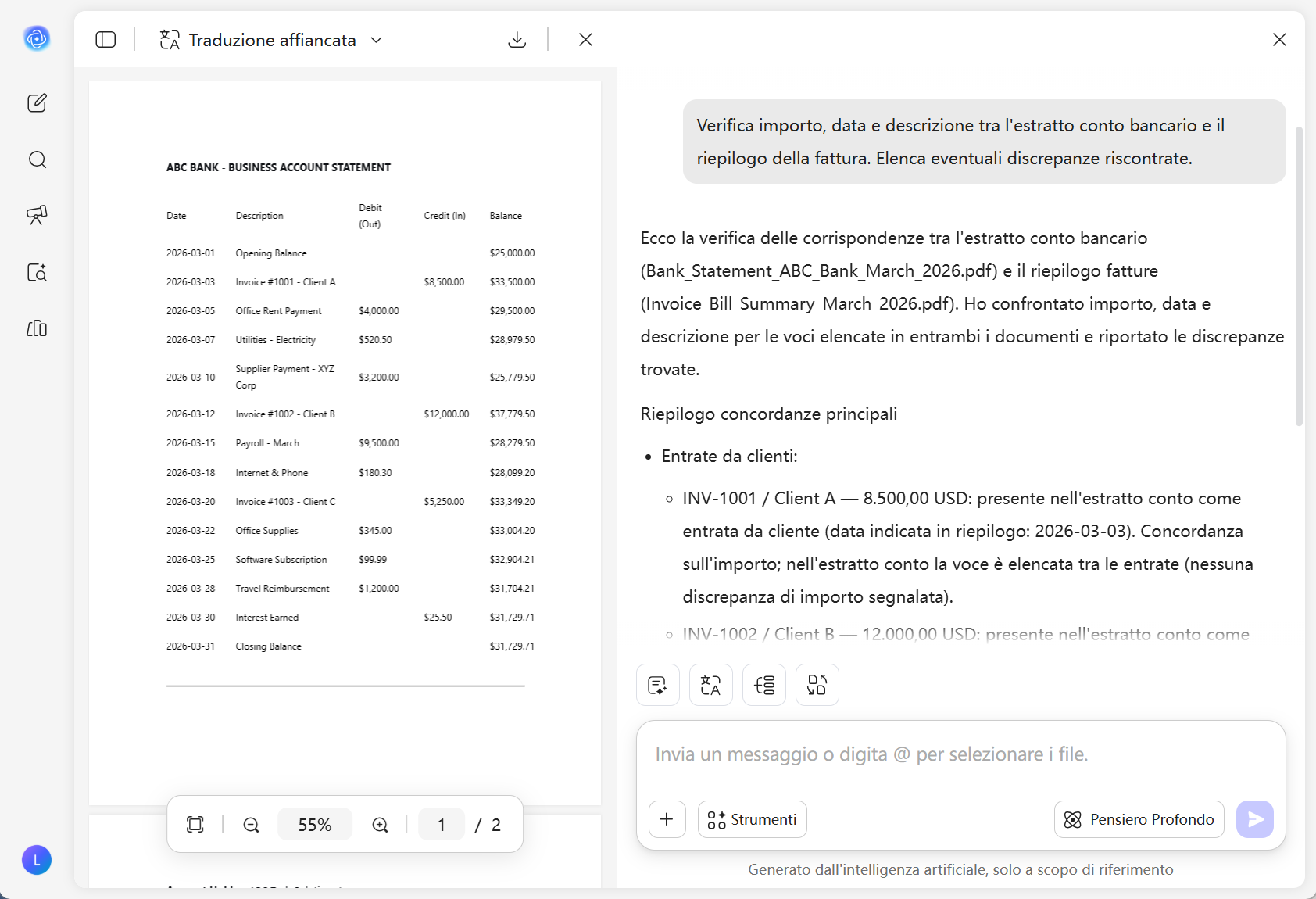Click the app logo icon in sidebar
This screenshot has height=899, width=1316.
(37, 38)
